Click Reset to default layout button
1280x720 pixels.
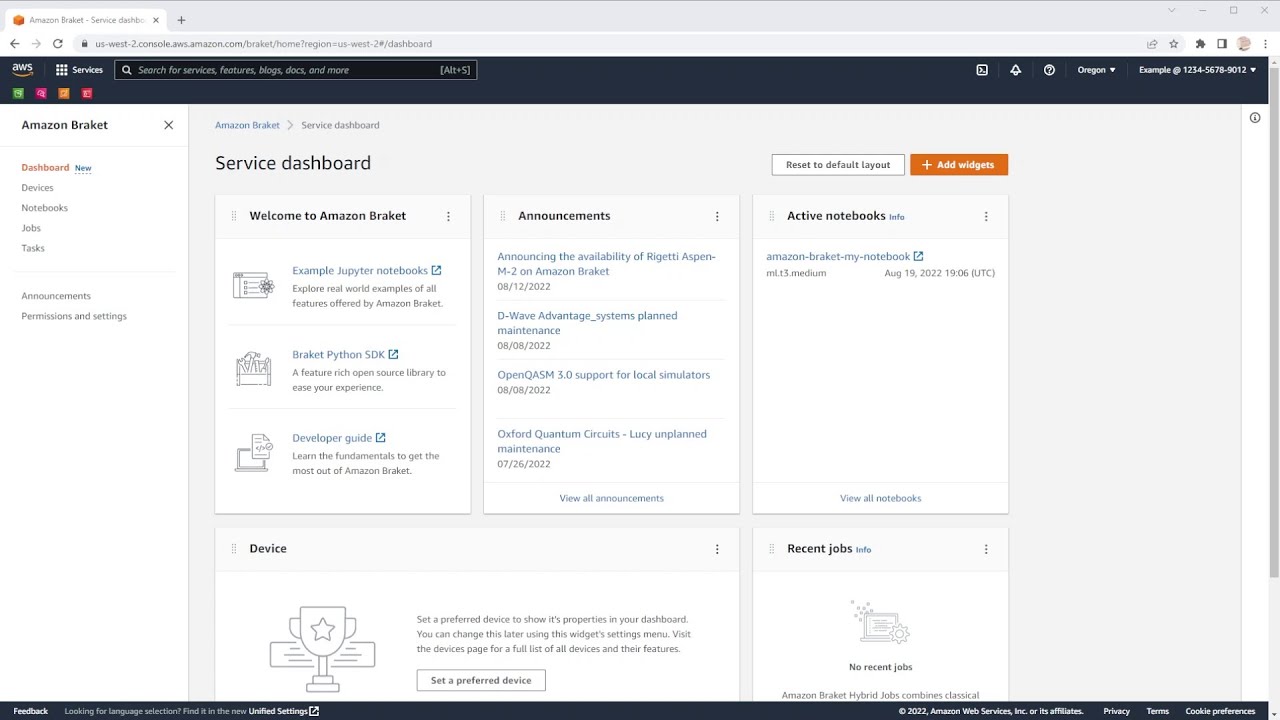tap(838, 165)
